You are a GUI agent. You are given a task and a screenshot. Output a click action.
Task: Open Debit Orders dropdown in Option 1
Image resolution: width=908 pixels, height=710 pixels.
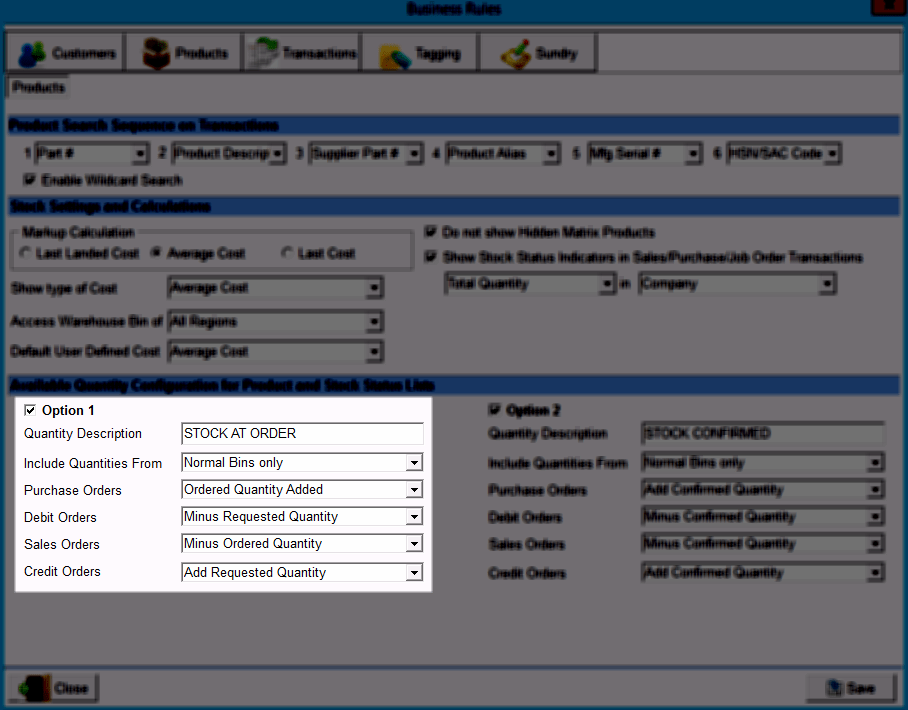coord(413,517)
